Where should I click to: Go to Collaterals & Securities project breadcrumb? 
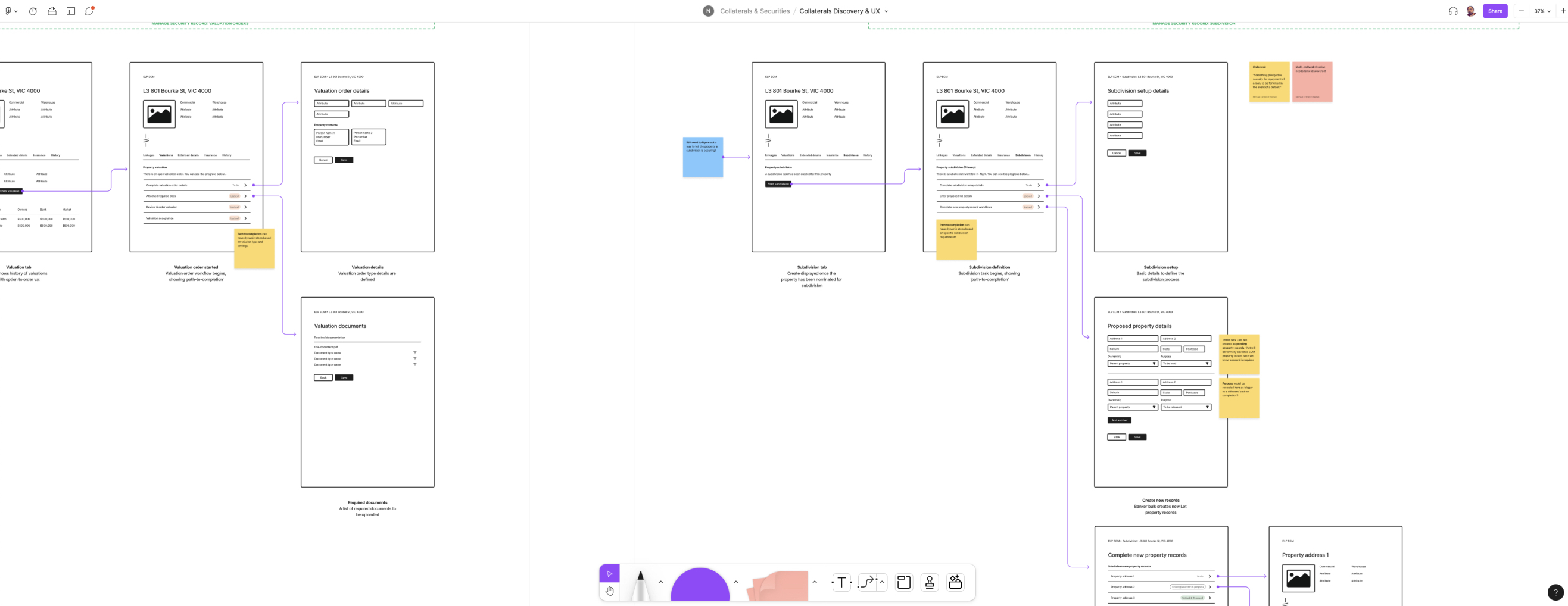coord(755,11)
